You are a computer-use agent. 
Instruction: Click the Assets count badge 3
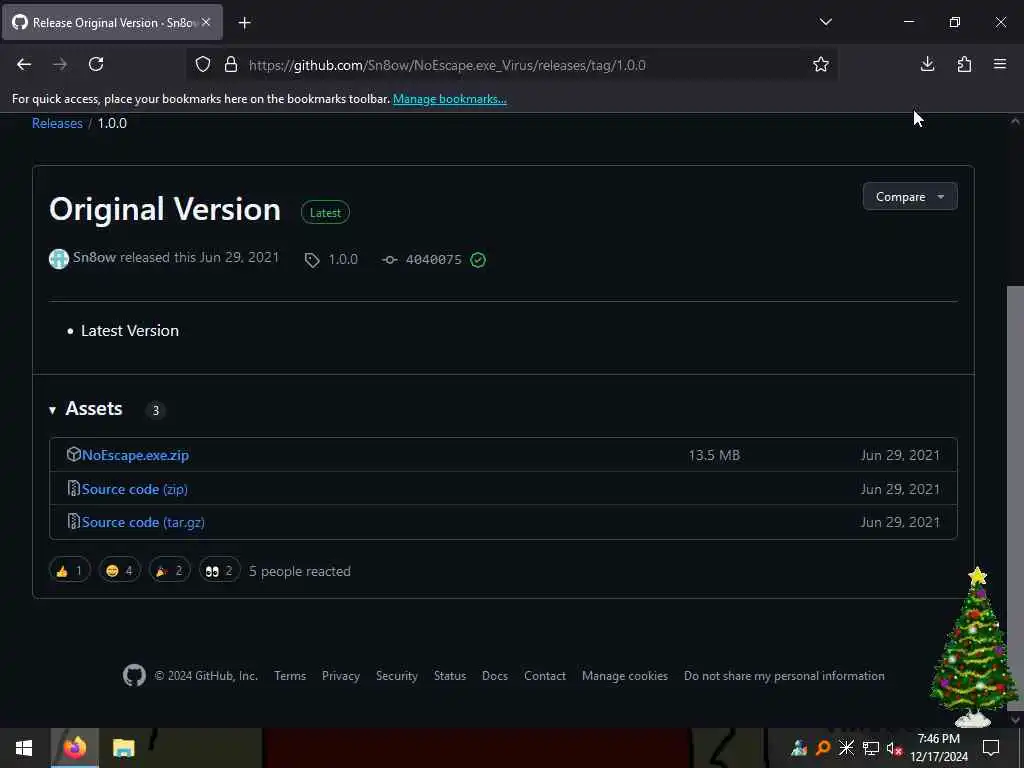pyautogui.click(x=155, y=410)
